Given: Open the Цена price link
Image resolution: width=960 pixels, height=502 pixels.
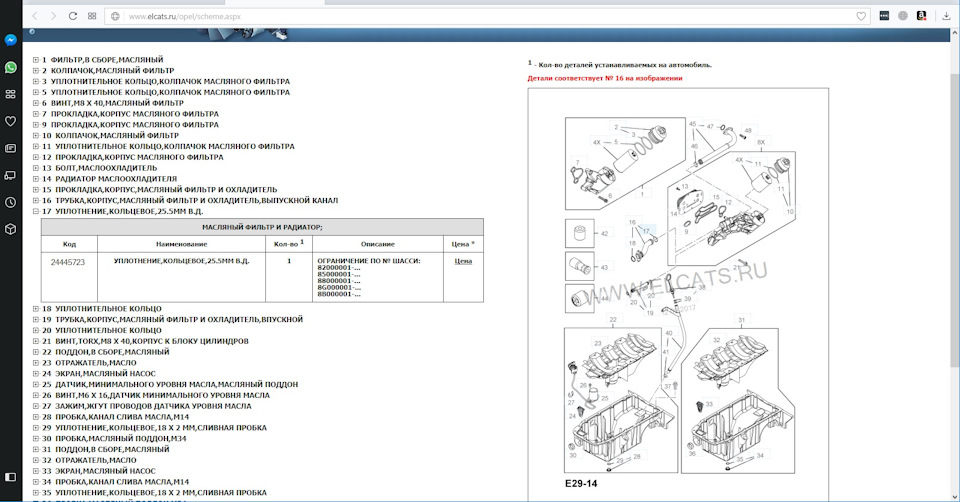Looking at the screenshot, I should tap(463, 261).
